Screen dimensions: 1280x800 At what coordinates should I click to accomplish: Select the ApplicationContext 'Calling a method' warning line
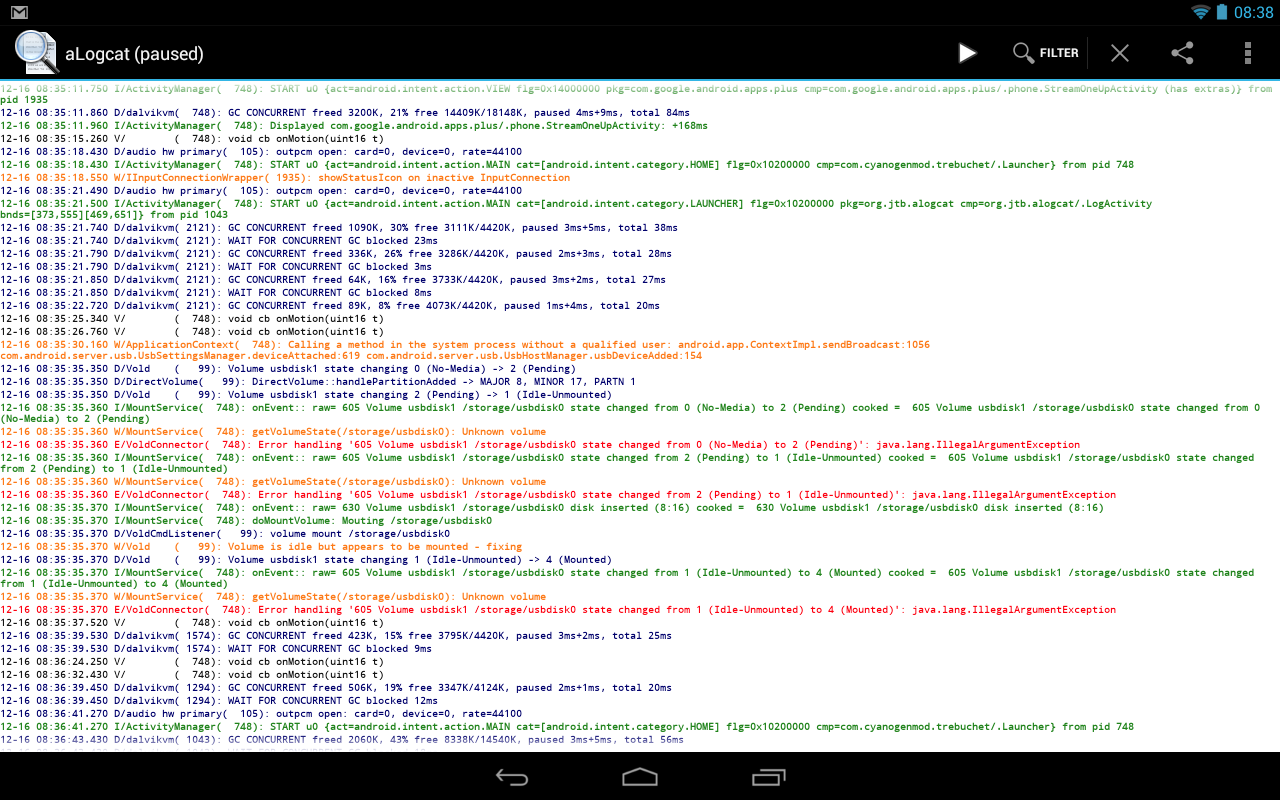[465, 350]
